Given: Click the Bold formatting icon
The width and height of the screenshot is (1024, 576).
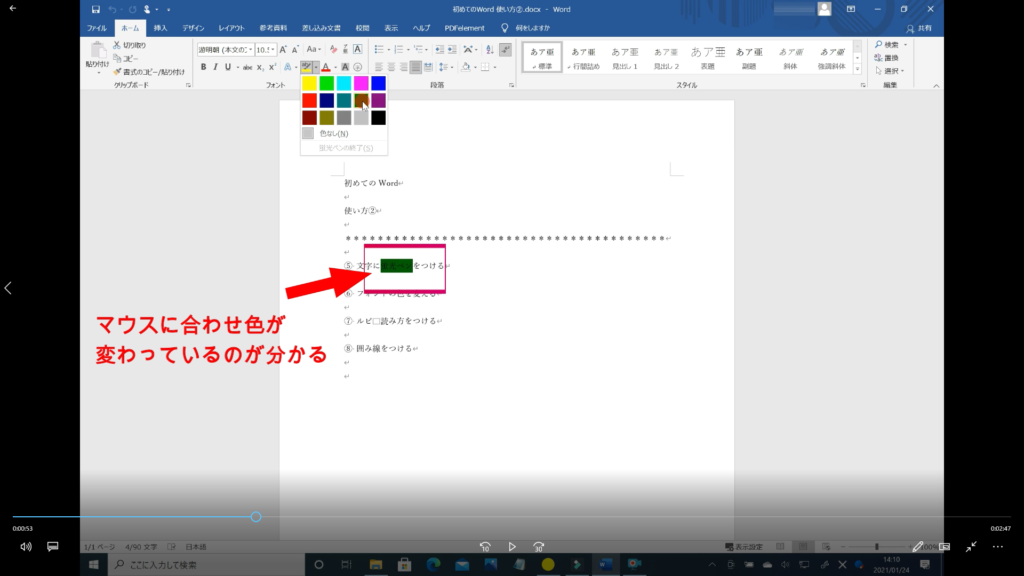Looking at the screenshot, I should click(x=203, y=67).
